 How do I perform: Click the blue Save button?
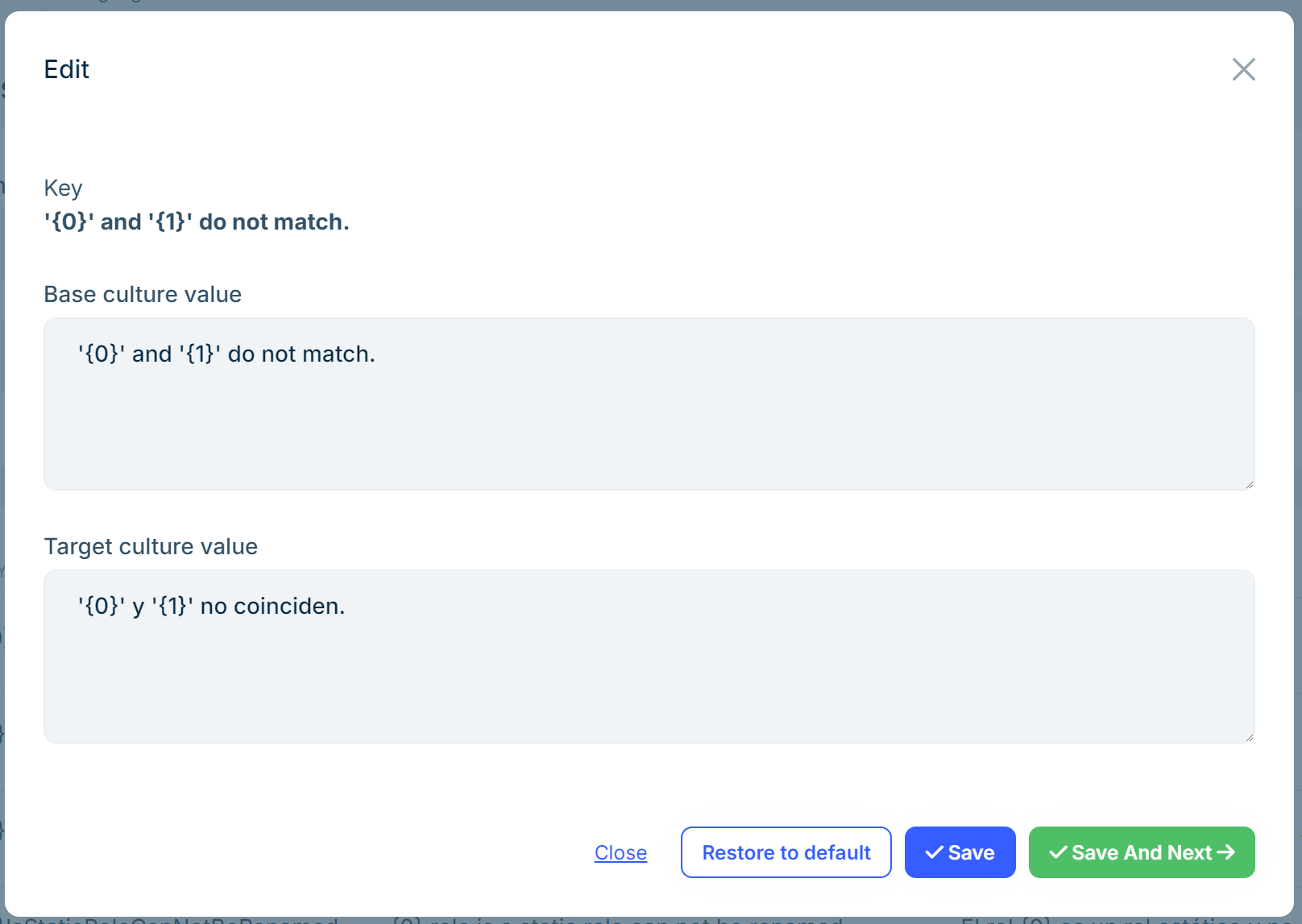960,852
